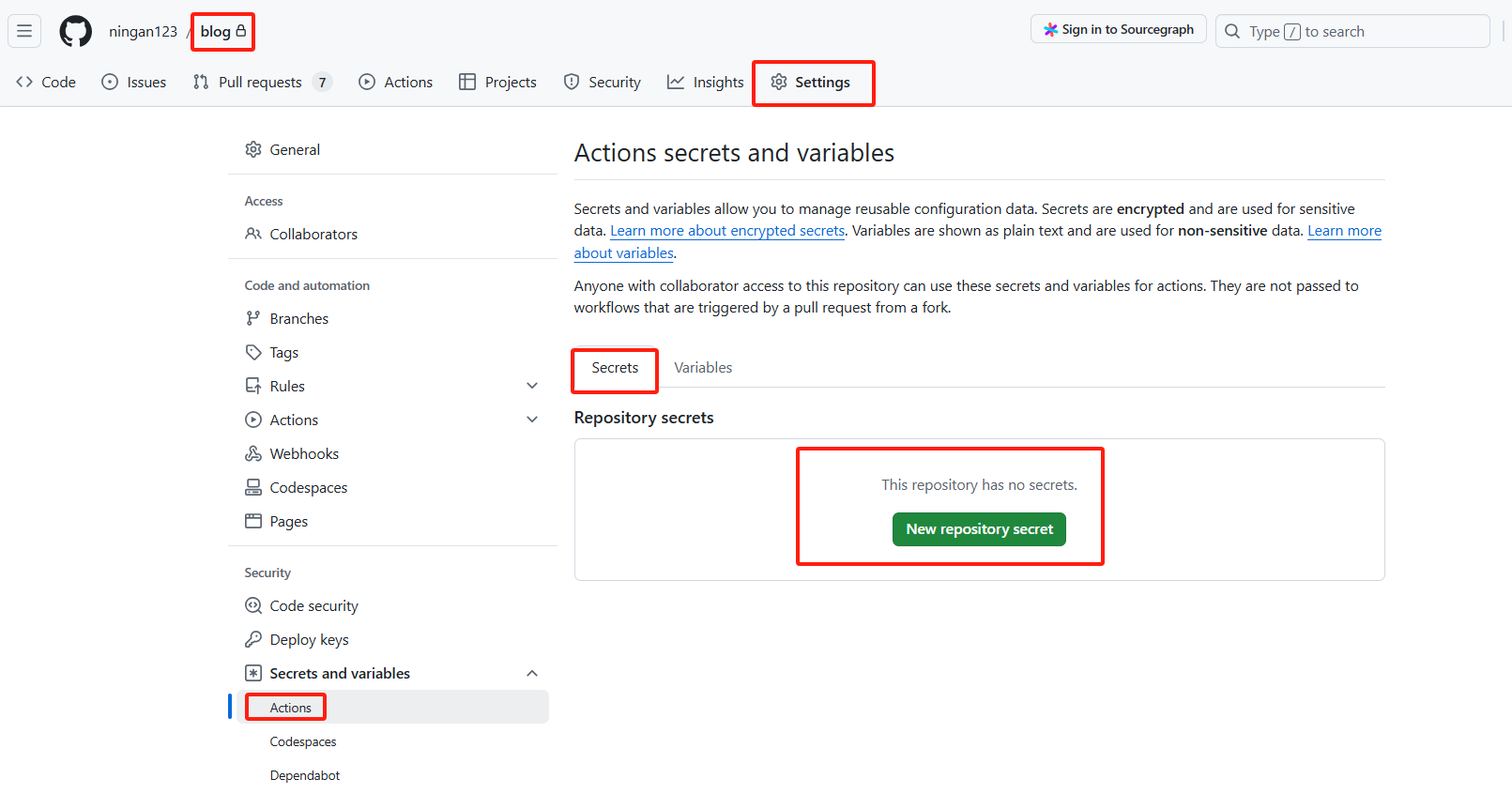The image size is (1512, 794).
Task: Click the Actions play icon in top nav
Action: pos(367,82)
